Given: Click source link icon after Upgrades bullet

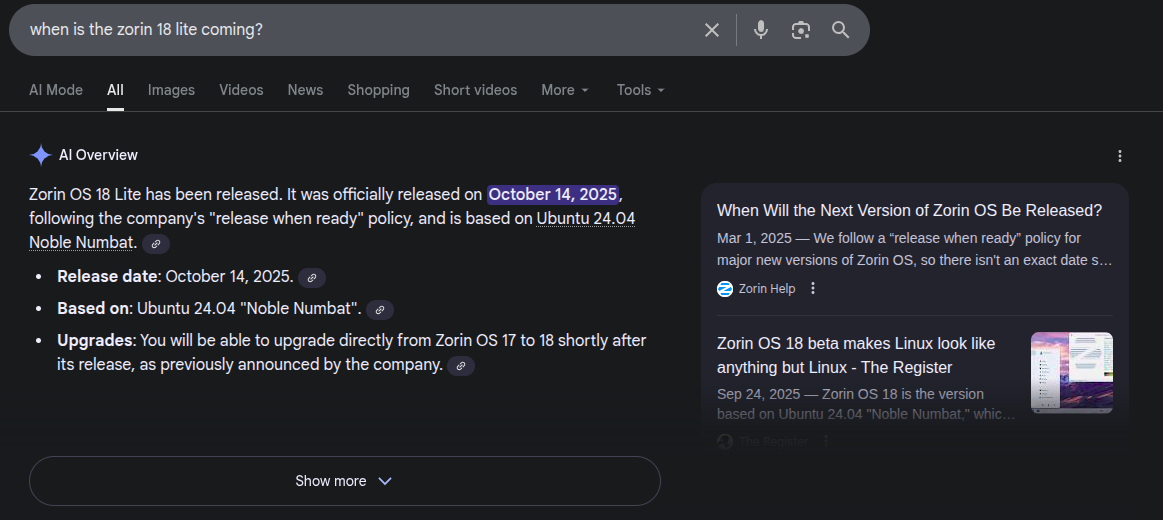Looking at the screenshot, I should pos(461,366).
